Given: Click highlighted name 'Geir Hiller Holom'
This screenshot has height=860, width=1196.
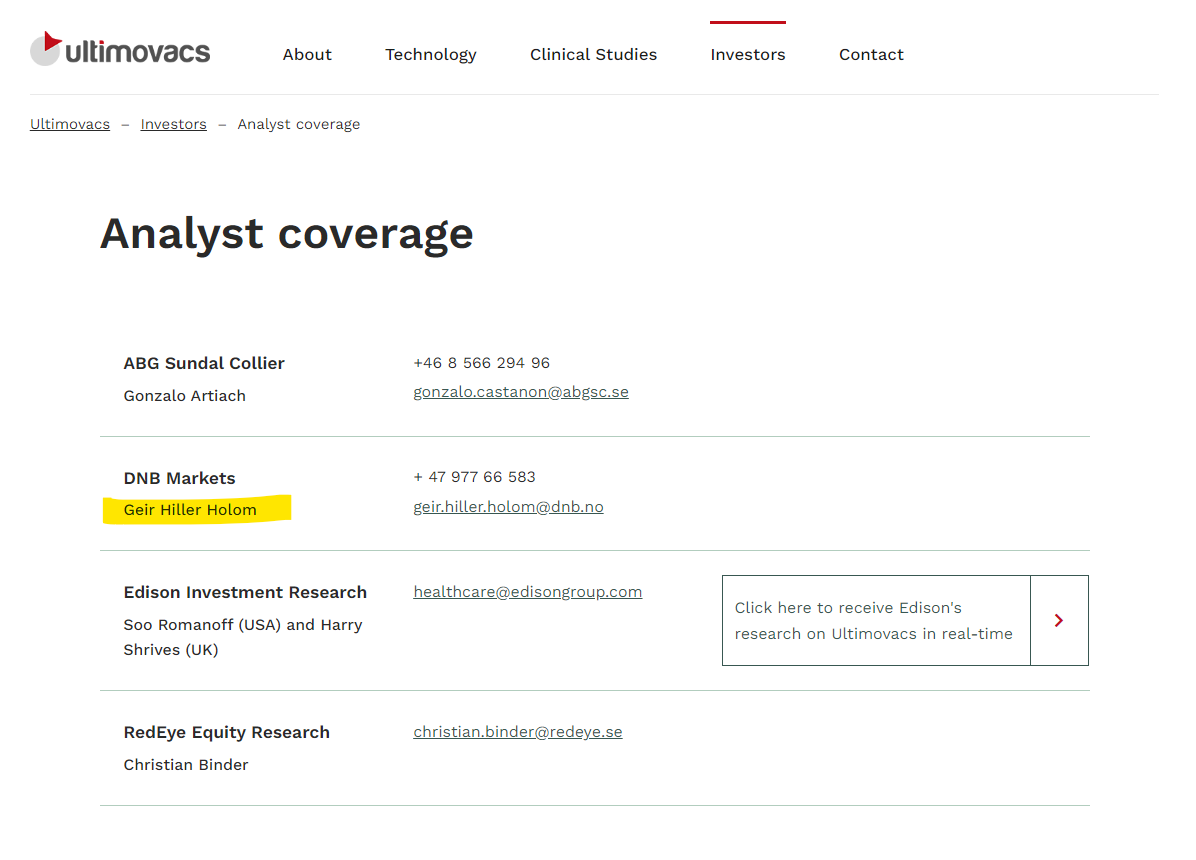Looking at the screenshot, I should click(x=190, y=510).
